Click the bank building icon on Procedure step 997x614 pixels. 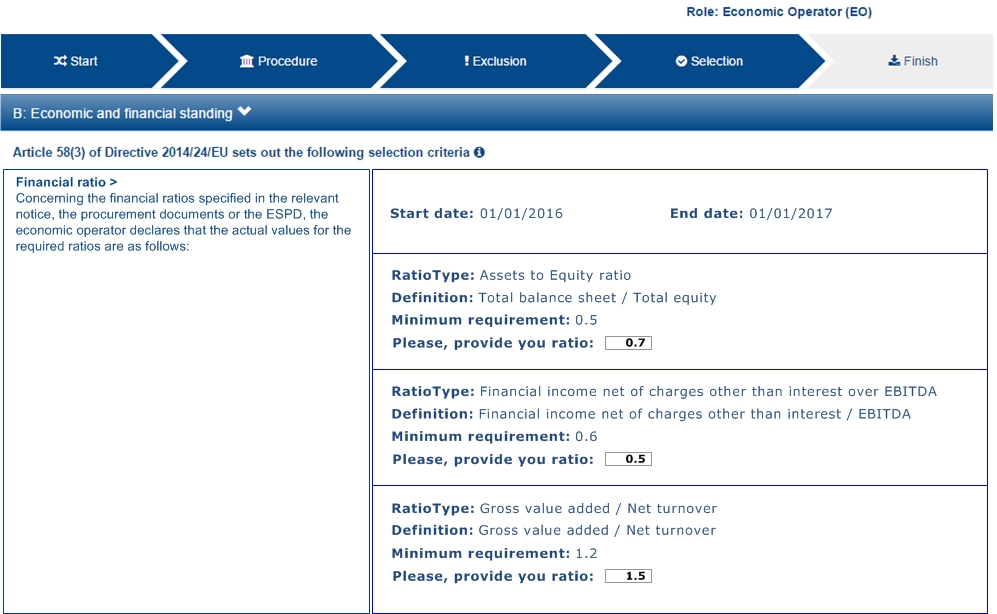tap(246, 61)
